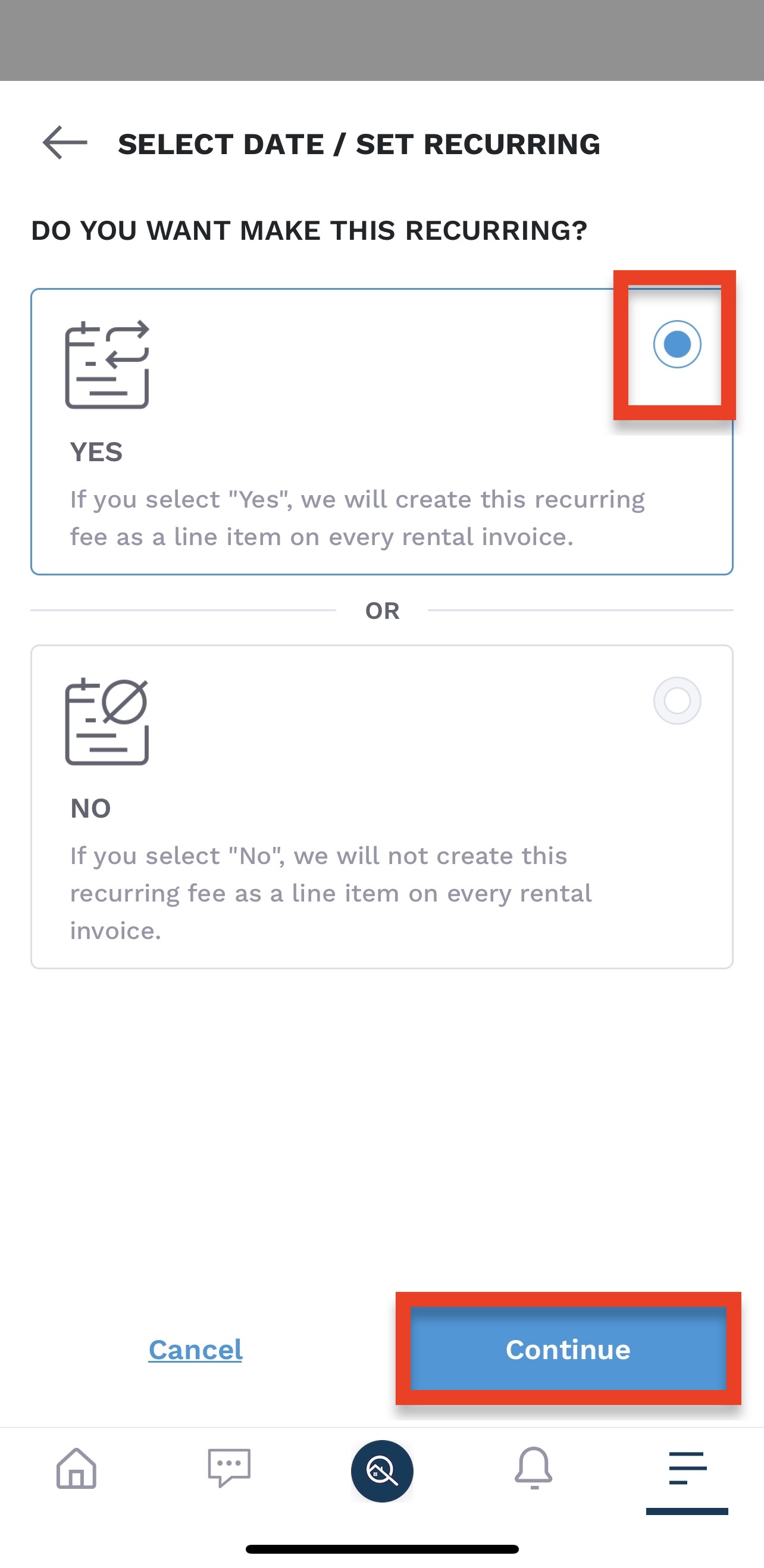Image resolution: width=764 pixels, height=1568 pixels.
Task: Tap the home indicator bar at bottom
Action: click(x=383, y=1548)
